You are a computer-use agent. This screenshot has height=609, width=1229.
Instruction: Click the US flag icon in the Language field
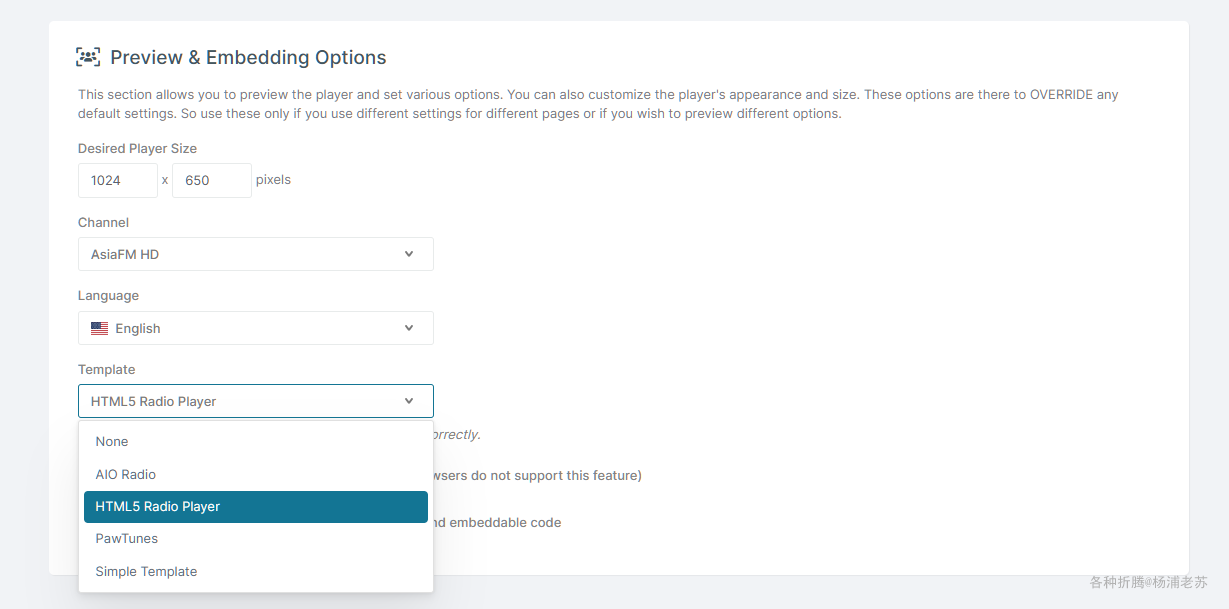[x=99, y=328]
